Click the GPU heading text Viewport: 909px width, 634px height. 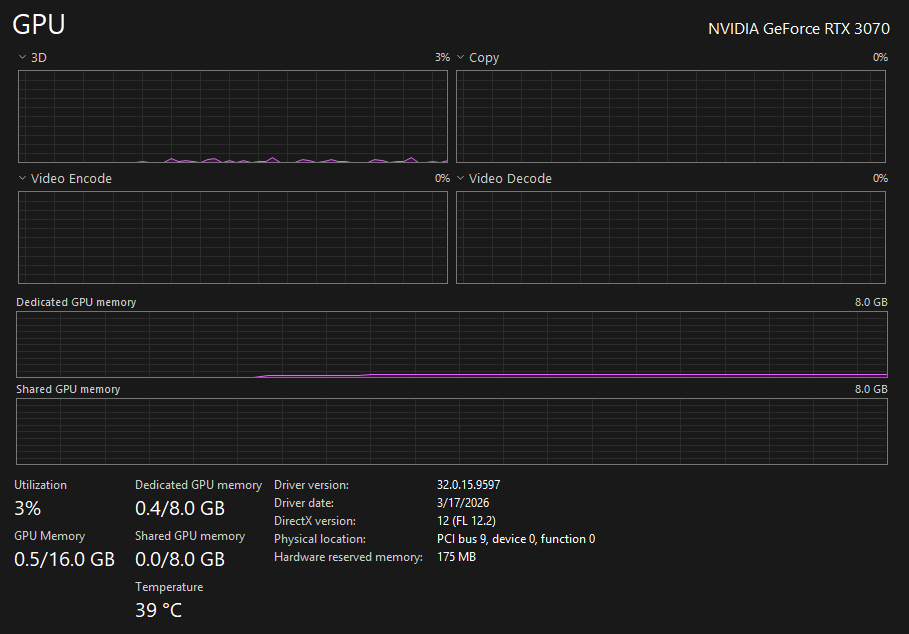tap(39, 24)
